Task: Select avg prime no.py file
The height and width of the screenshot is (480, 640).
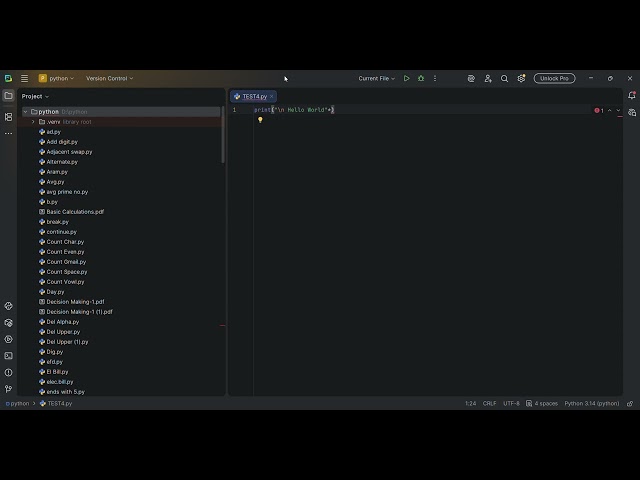Action: click(64, 192)
